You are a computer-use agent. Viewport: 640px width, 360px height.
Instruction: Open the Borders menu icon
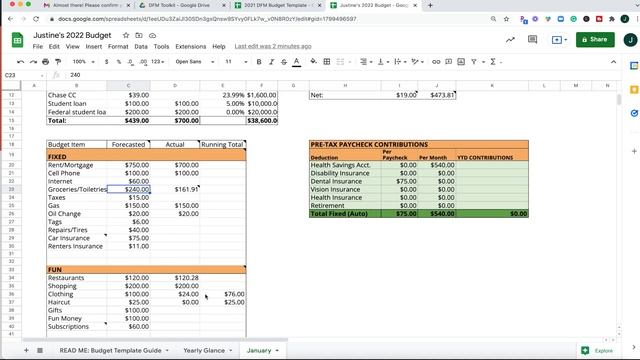(327, 62)
